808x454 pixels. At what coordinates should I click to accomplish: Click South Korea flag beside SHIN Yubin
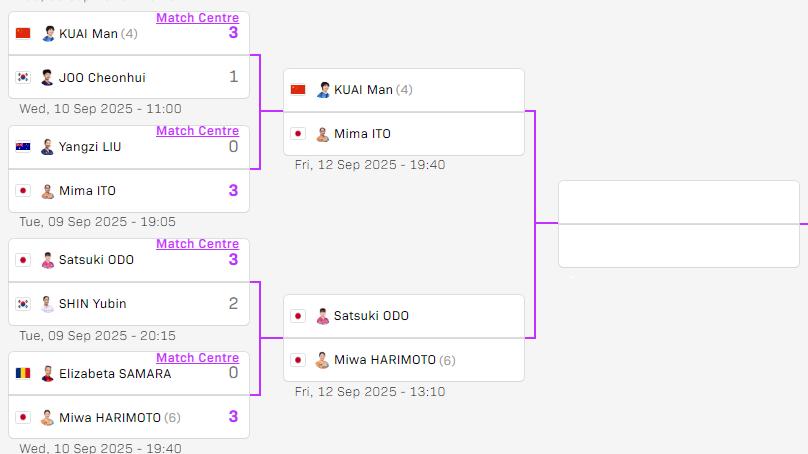tap(23, 304)
